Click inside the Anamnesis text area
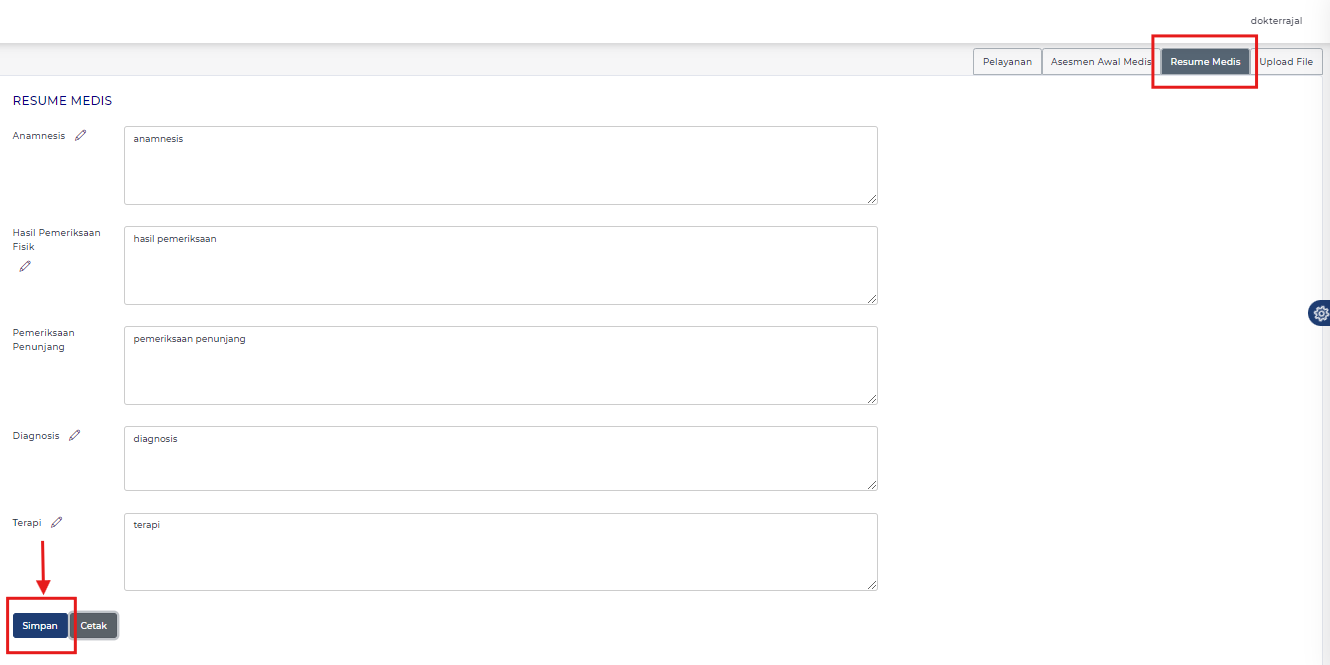1330x665 pixels. pos(500,165)
